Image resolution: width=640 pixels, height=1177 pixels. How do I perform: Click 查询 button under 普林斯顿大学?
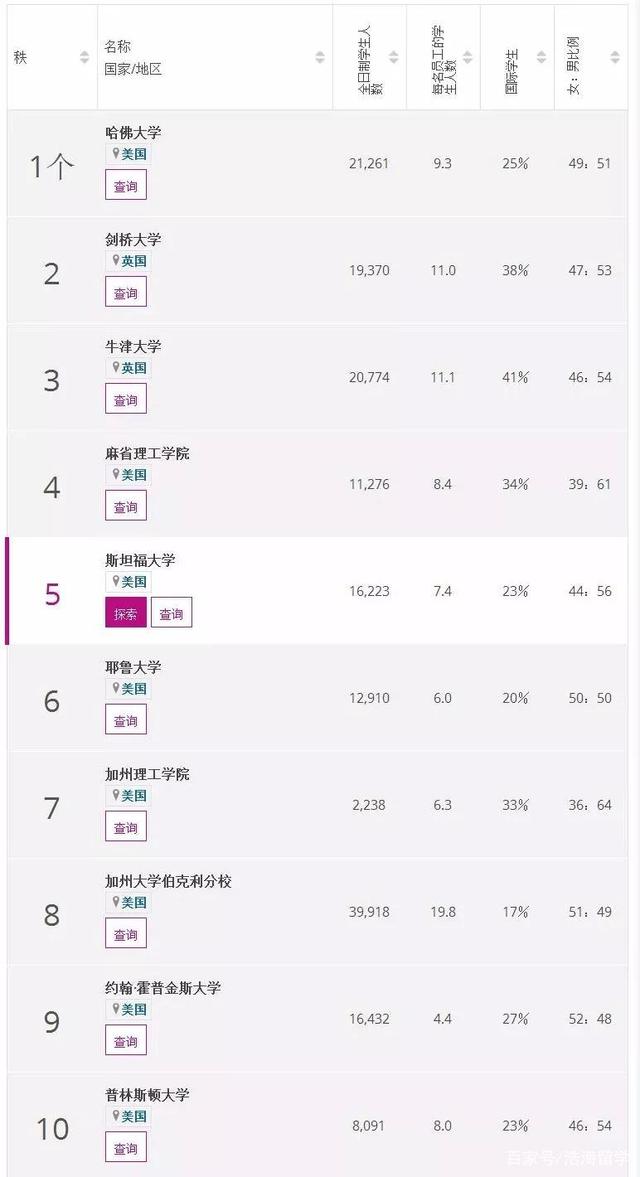point(125,1149)
